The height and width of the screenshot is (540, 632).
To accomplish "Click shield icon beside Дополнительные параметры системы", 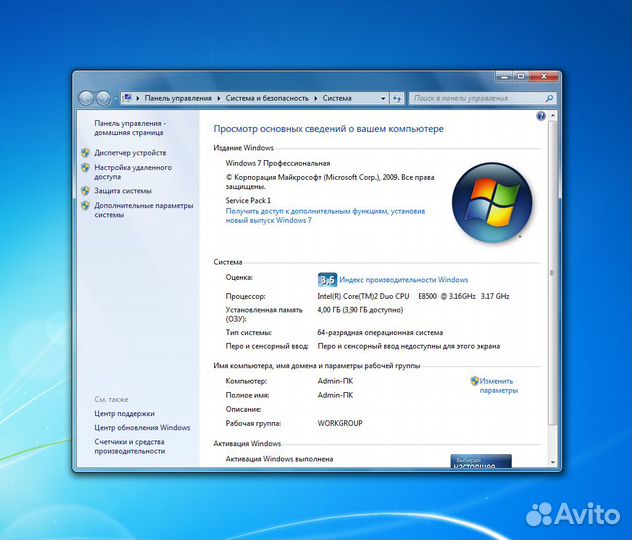I will tap(85, 206).
